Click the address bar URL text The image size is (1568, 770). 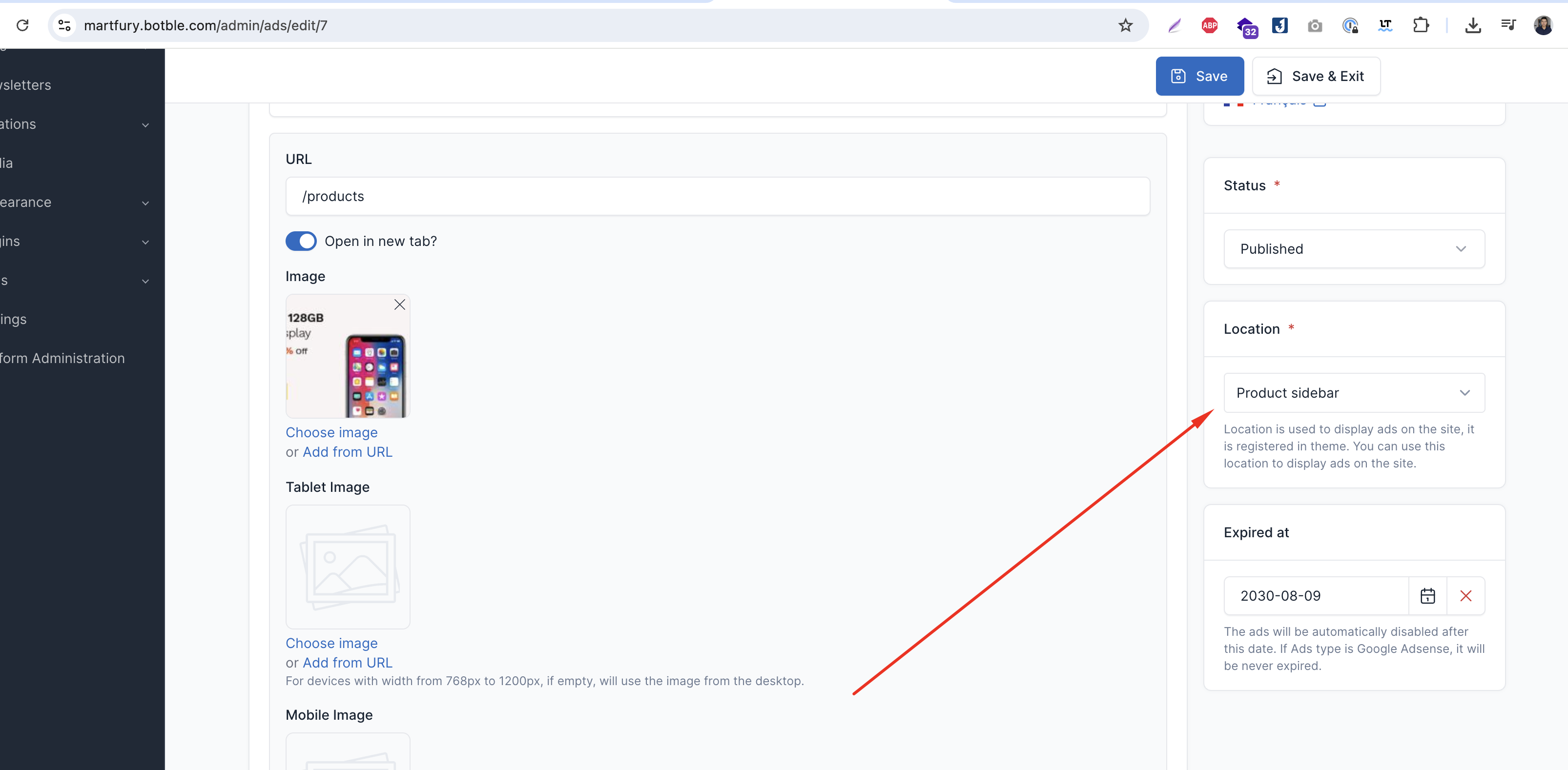point(206,25)
